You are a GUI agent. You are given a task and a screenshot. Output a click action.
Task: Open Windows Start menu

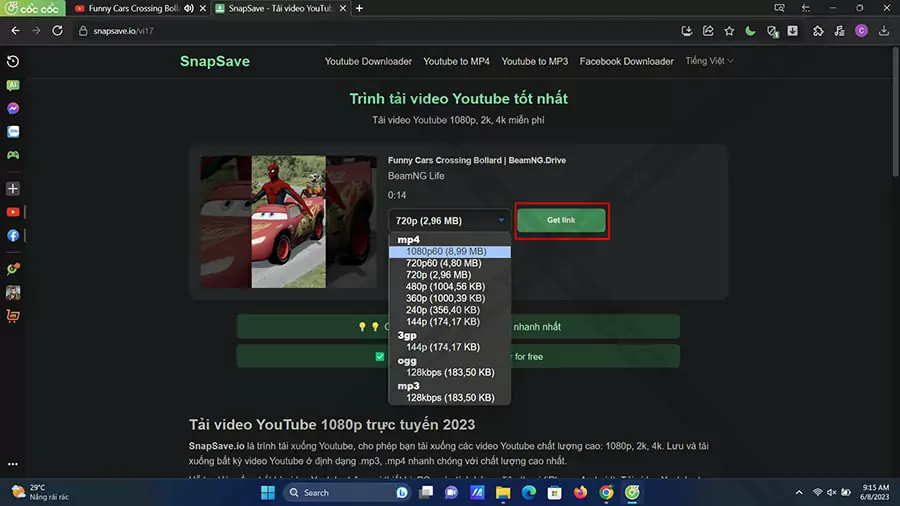[267, 492]
